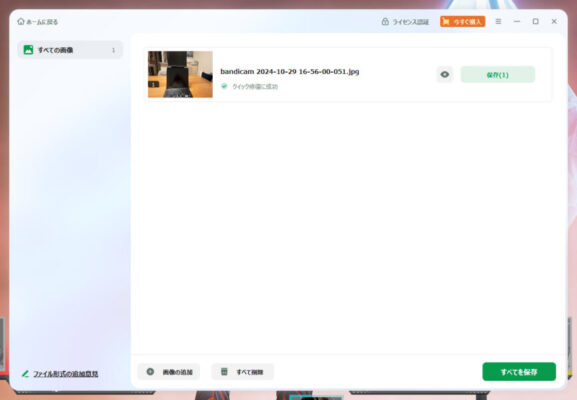Minimize the application window
Viewport: 577px width, 400px height.
(517, 21)
